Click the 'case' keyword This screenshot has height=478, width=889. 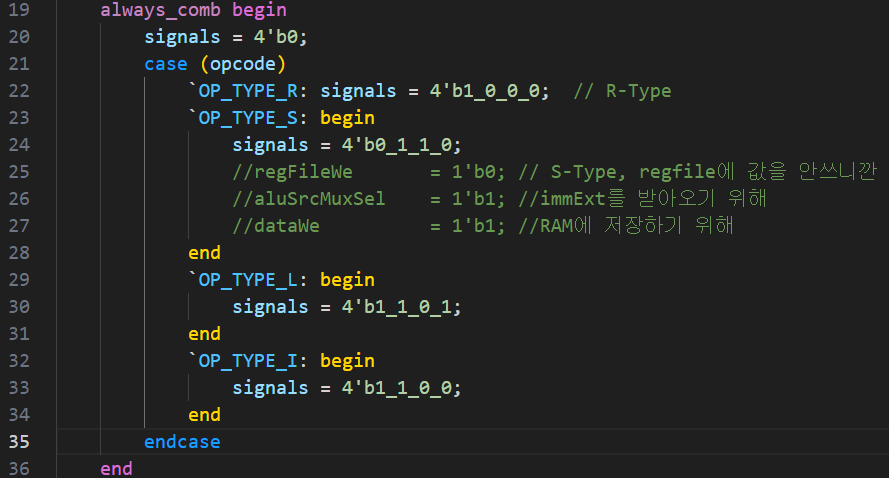point(166,64)
